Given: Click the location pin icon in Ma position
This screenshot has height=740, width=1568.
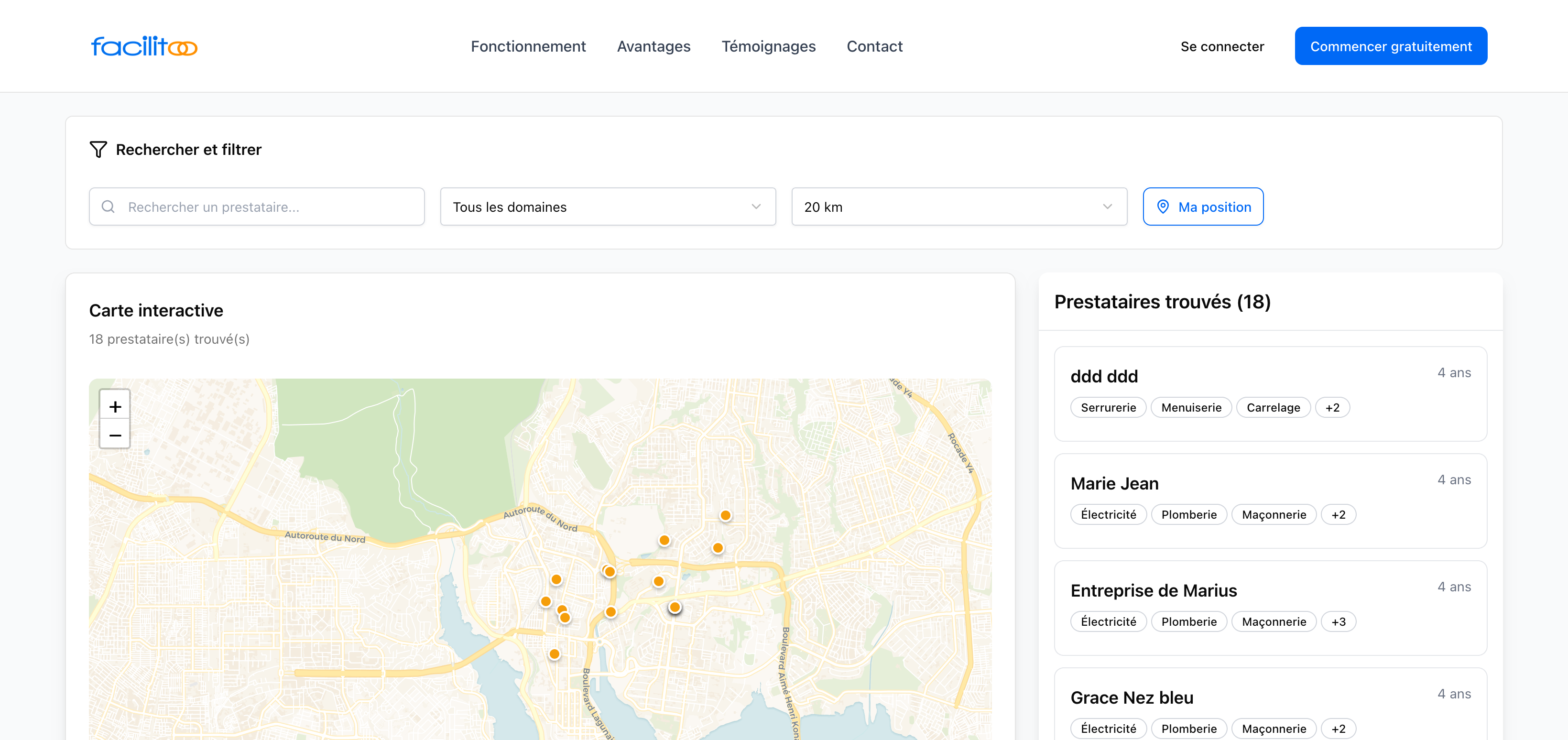Looking at the screenshot, I should click(1162, 207).
